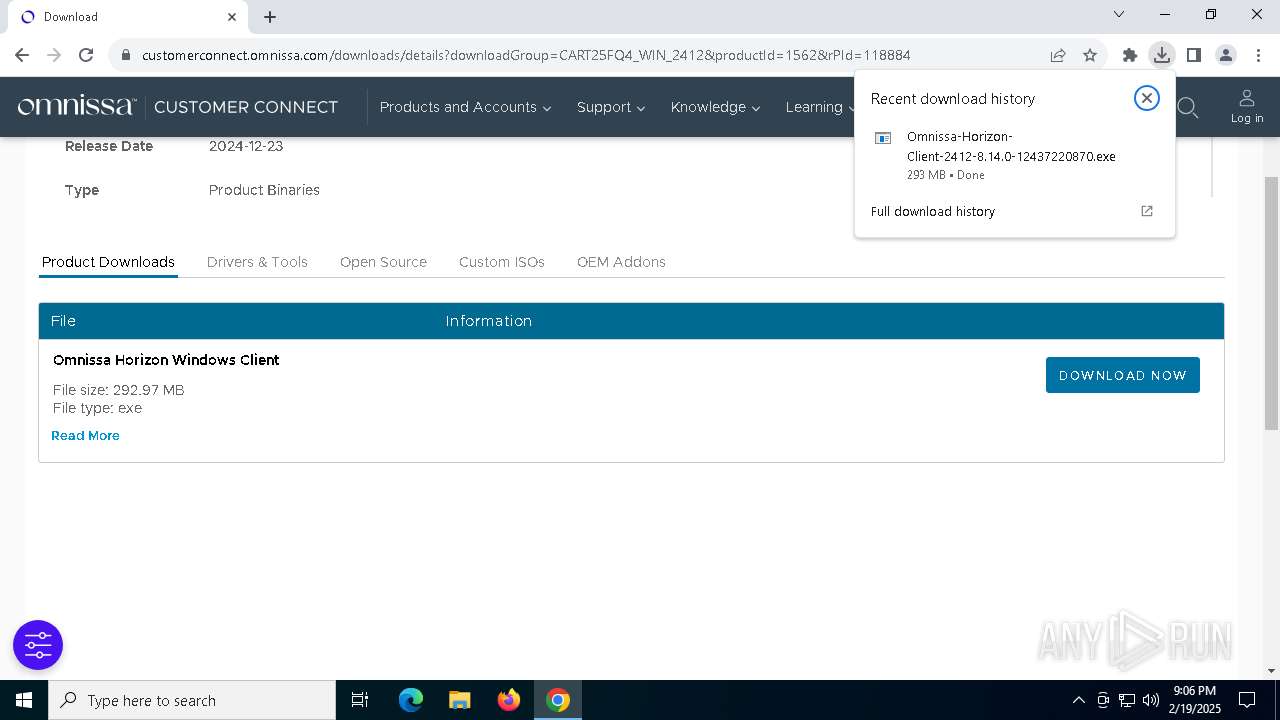Click the site lock icon
Image resolution: width=1280 pixels, height=720 pixels.
(x=126, y=55)
